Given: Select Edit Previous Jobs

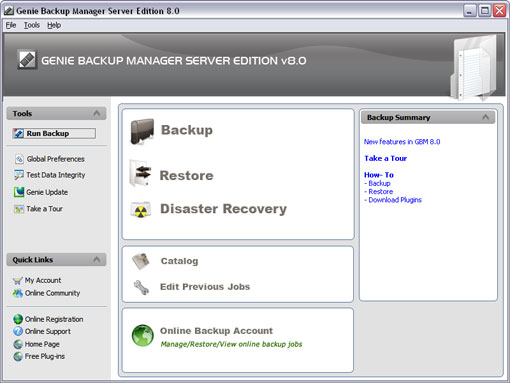Looking at the screenshot, I should point(205,287).
